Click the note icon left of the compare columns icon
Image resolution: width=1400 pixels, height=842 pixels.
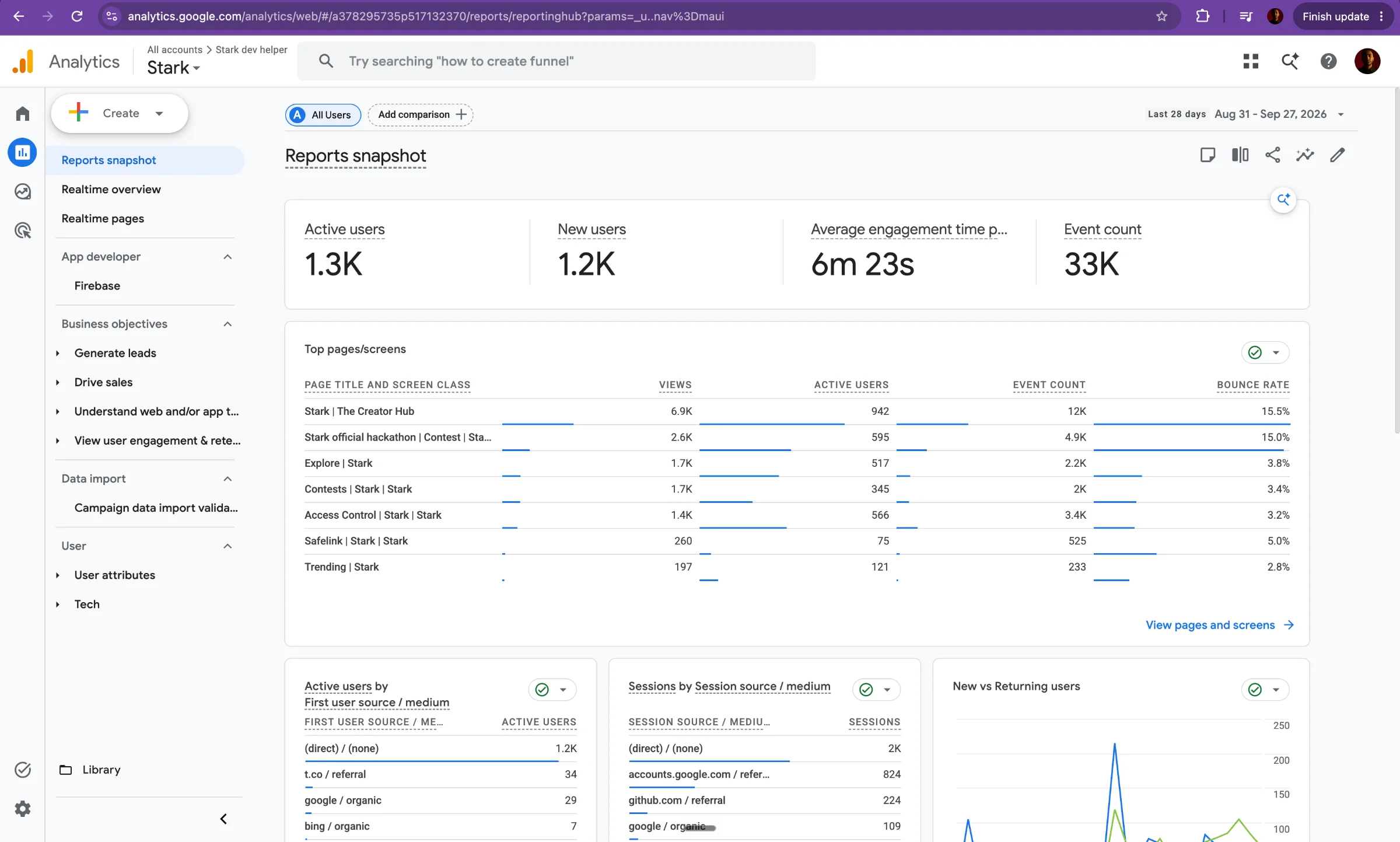tap(1207, 155)
